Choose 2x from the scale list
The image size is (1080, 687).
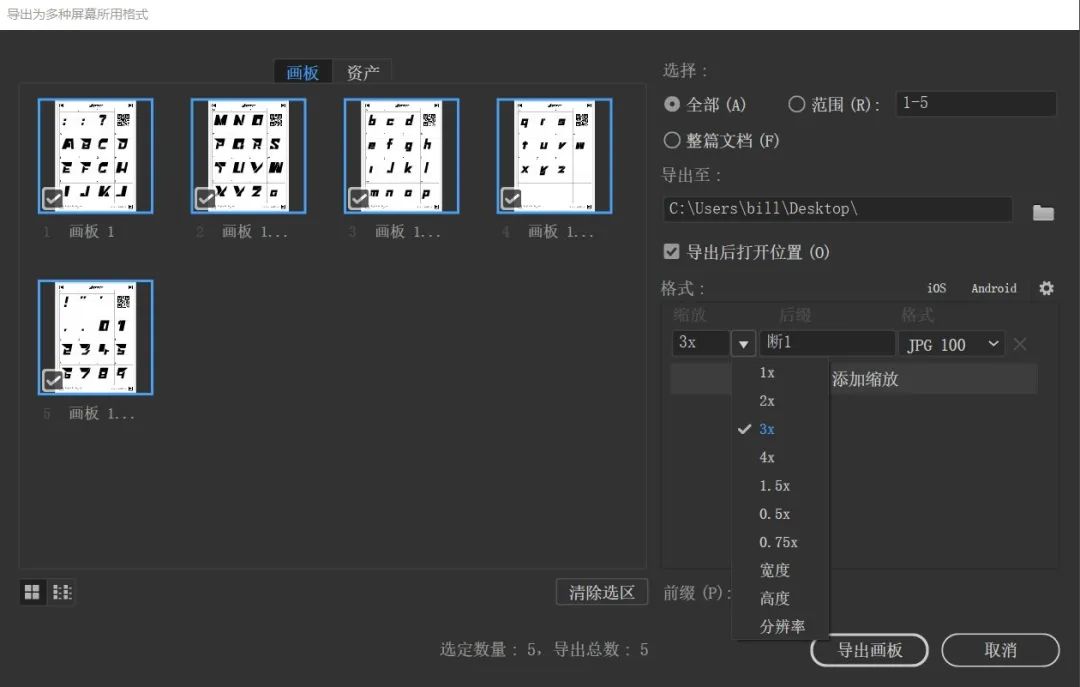(x=768, y=401)
